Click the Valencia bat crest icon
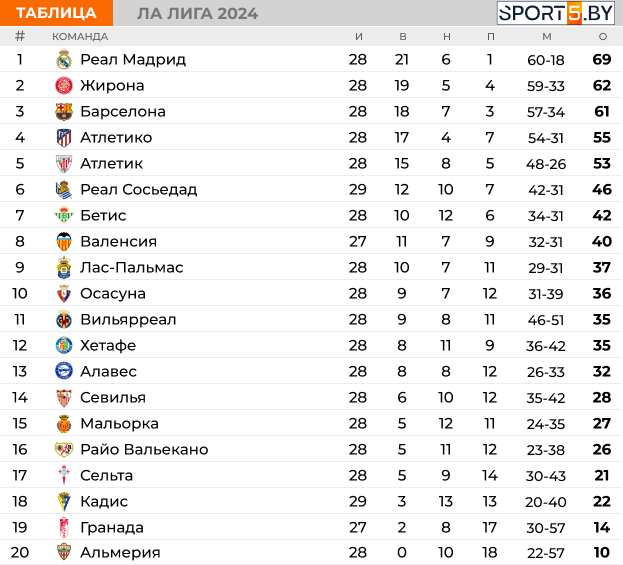This screenshot has height=565, width=623. (64, 242)
